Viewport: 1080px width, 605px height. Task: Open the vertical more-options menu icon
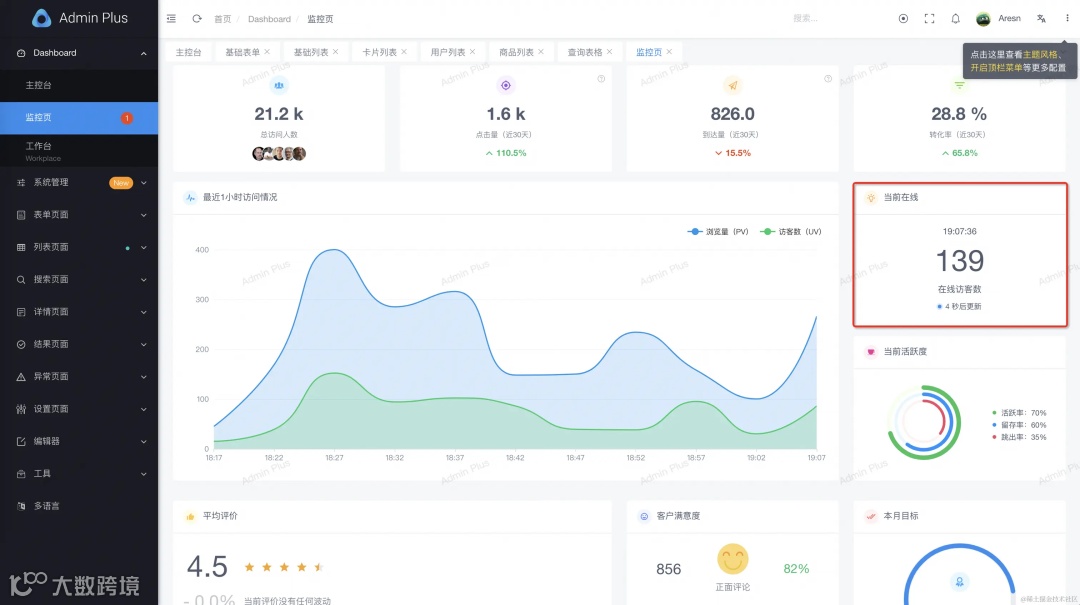1067,19
